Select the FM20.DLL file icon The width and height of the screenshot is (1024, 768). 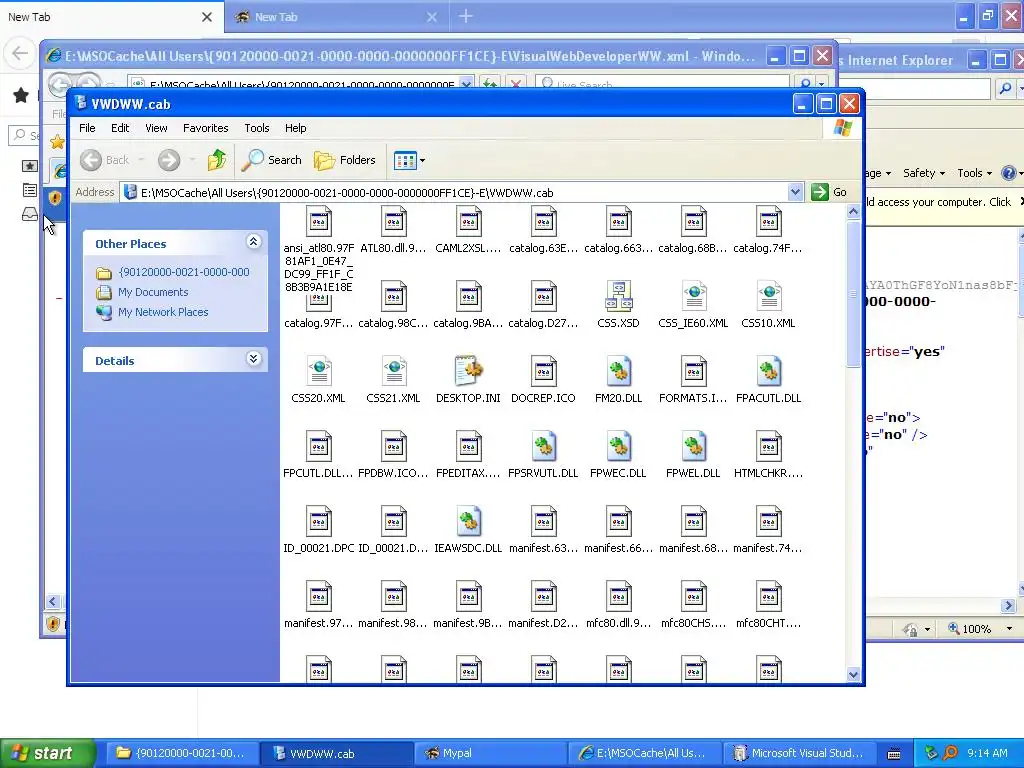pyautogui.click(x=618, y=372)
